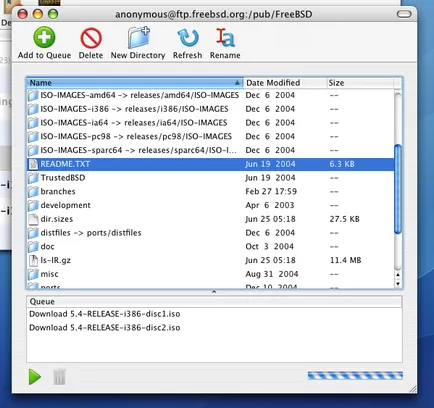
Task: Start the queue with green play button
Action: 35,377
